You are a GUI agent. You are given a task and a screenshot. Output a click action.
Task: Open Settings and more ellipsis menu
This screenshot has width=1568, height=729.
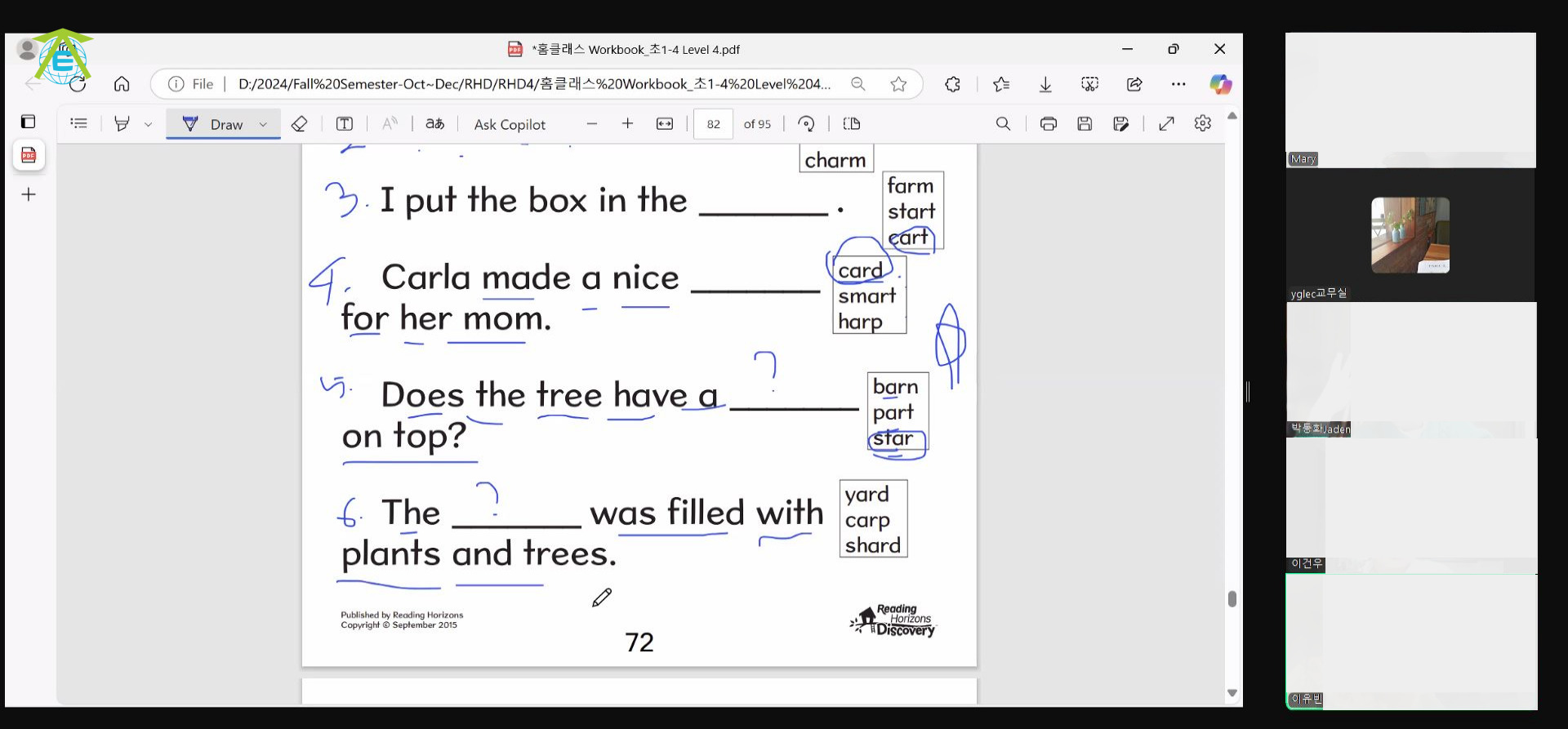(1178, 84)
